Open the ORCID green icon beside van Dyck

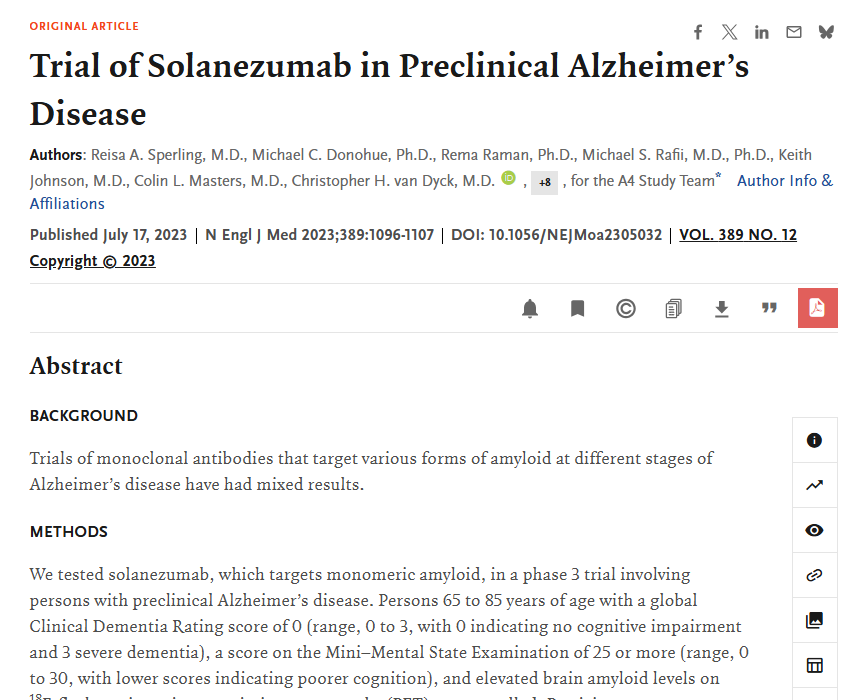point(508,179)
